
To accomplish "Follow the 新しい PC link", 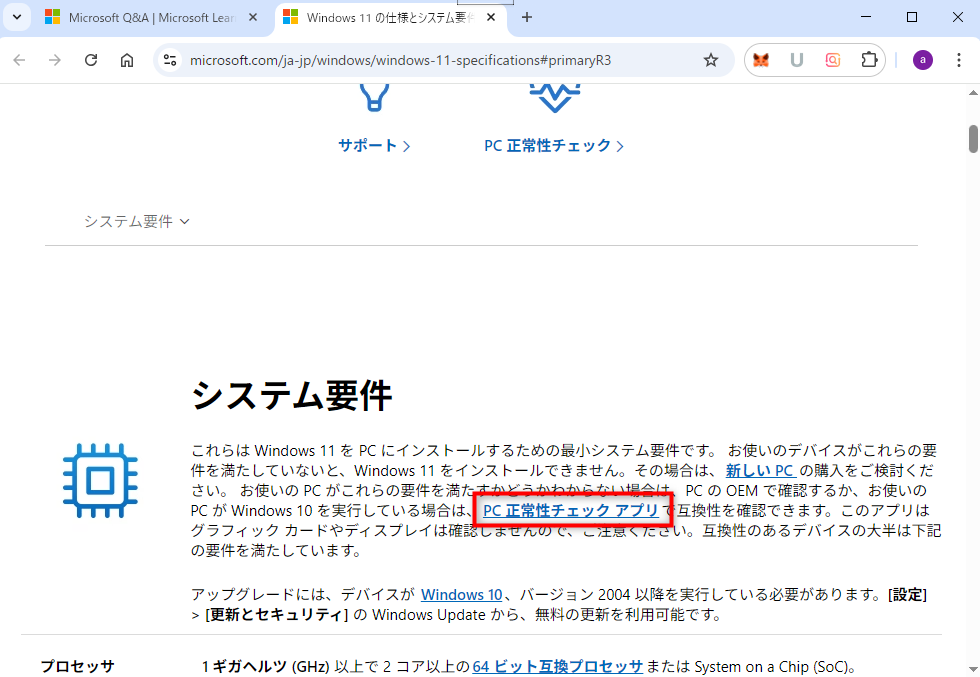I will pyautogui.click(x=761, y=470).
